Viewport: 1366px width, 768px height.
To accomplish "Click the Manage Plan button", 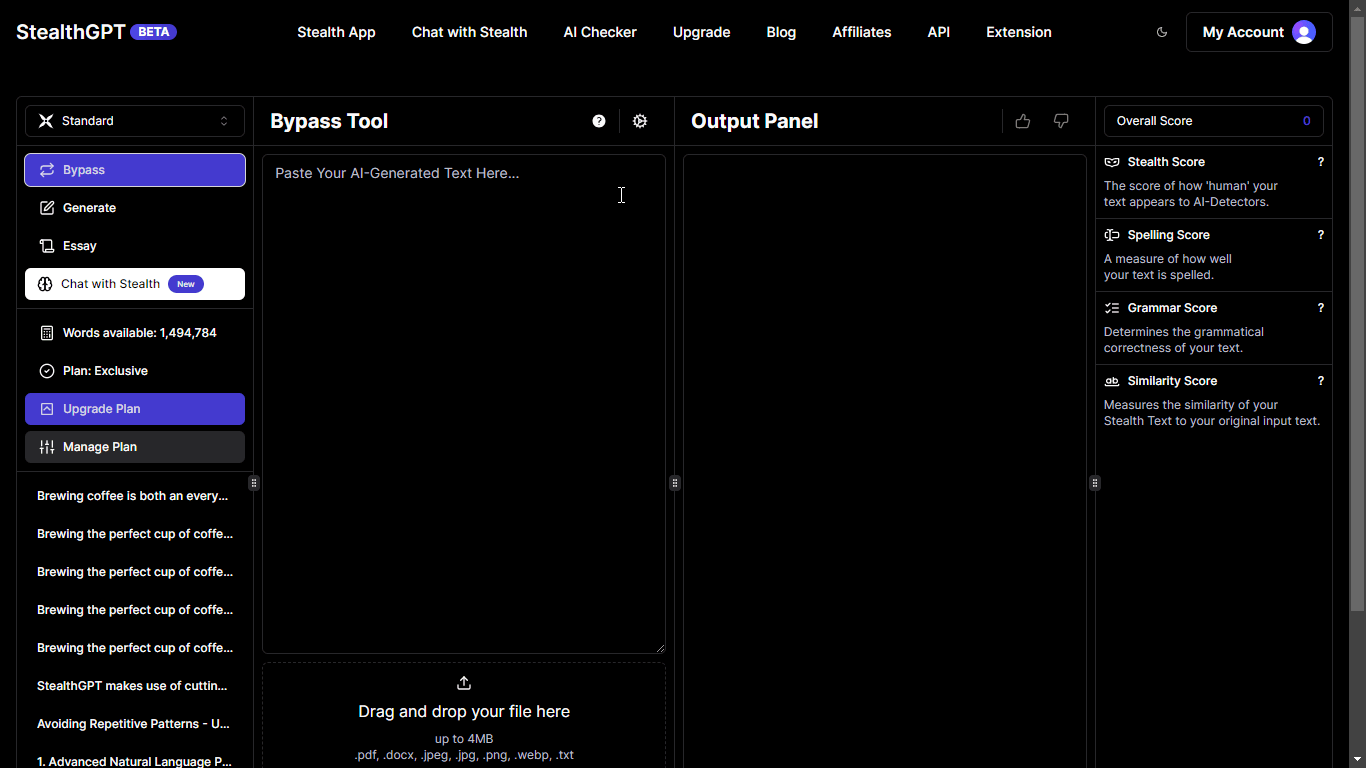I will 135,447.
